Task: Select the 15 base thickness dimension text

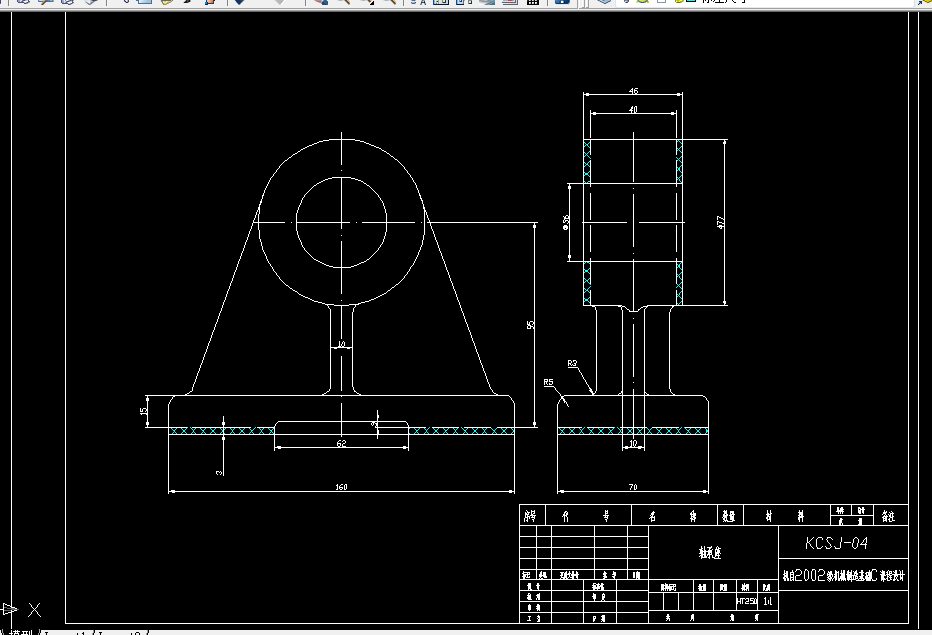Action: click(143, 411)
